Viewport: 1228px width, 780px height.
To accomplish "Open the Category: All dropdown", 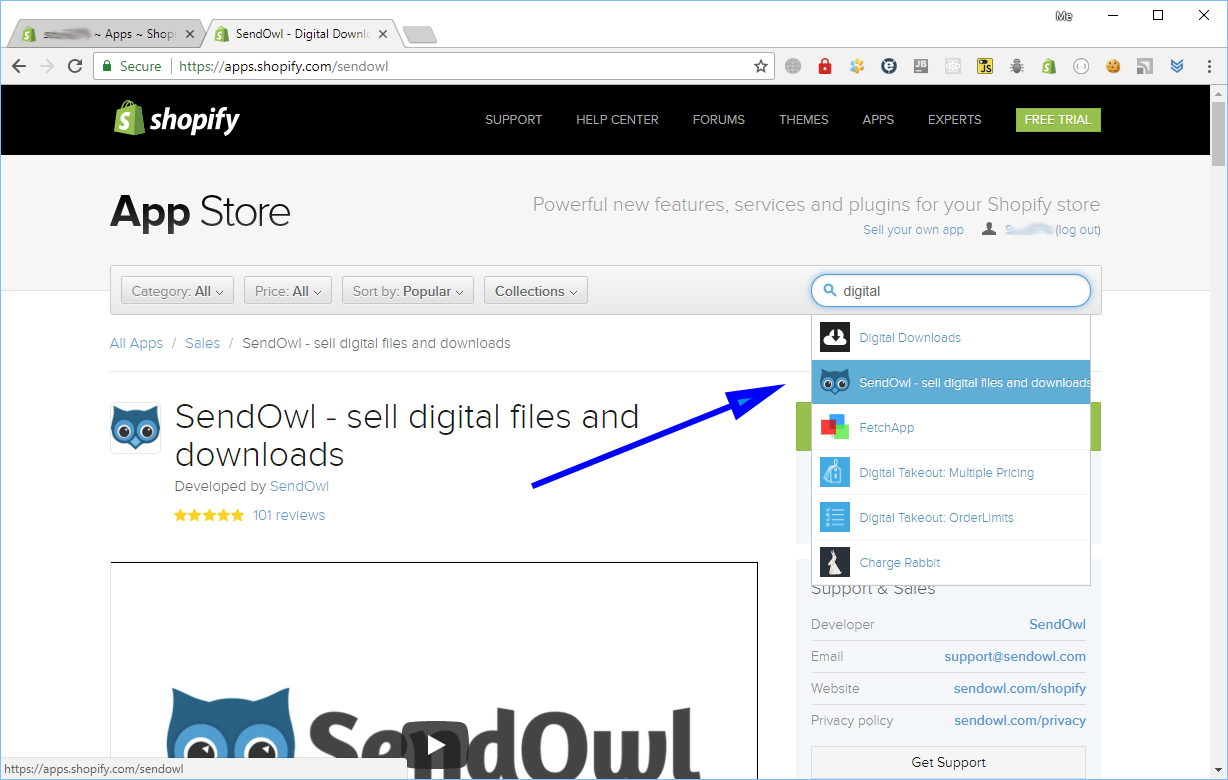I will point(178,291).
